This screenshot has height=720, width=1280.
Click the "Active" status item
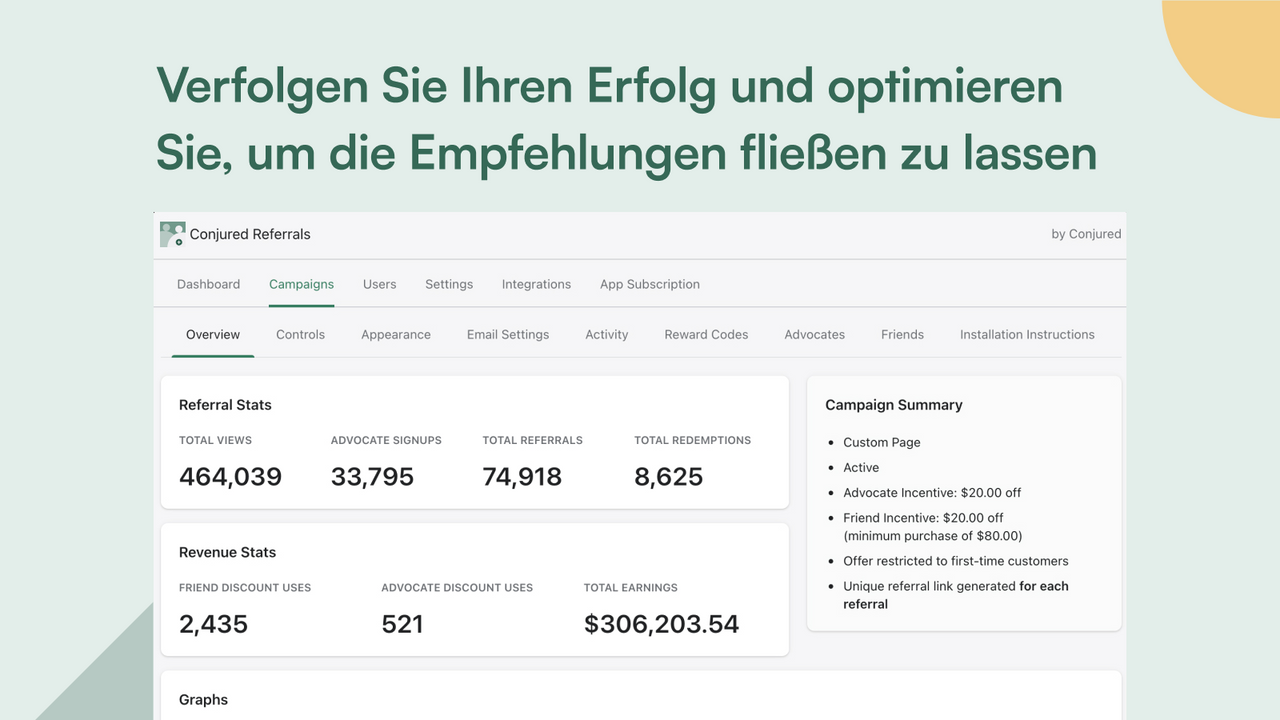tap(861, 467)
